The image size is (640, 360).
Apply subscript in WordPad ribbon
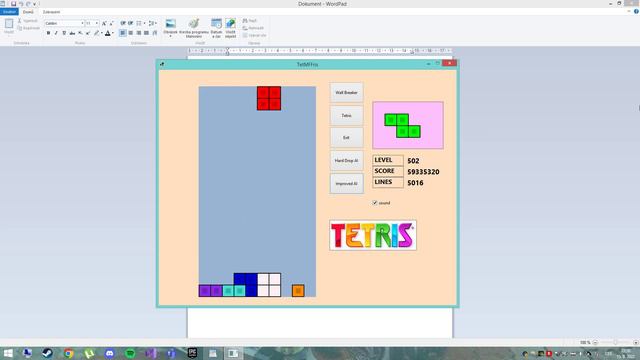tap(80, 33)
